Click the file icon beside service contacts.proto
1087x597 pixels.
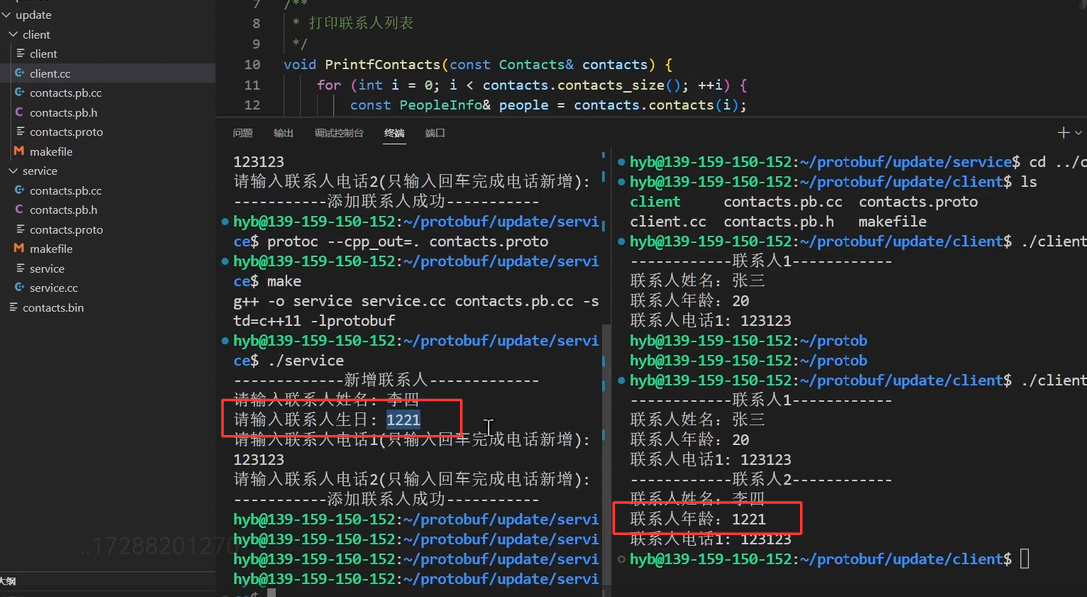coord(20,229)
